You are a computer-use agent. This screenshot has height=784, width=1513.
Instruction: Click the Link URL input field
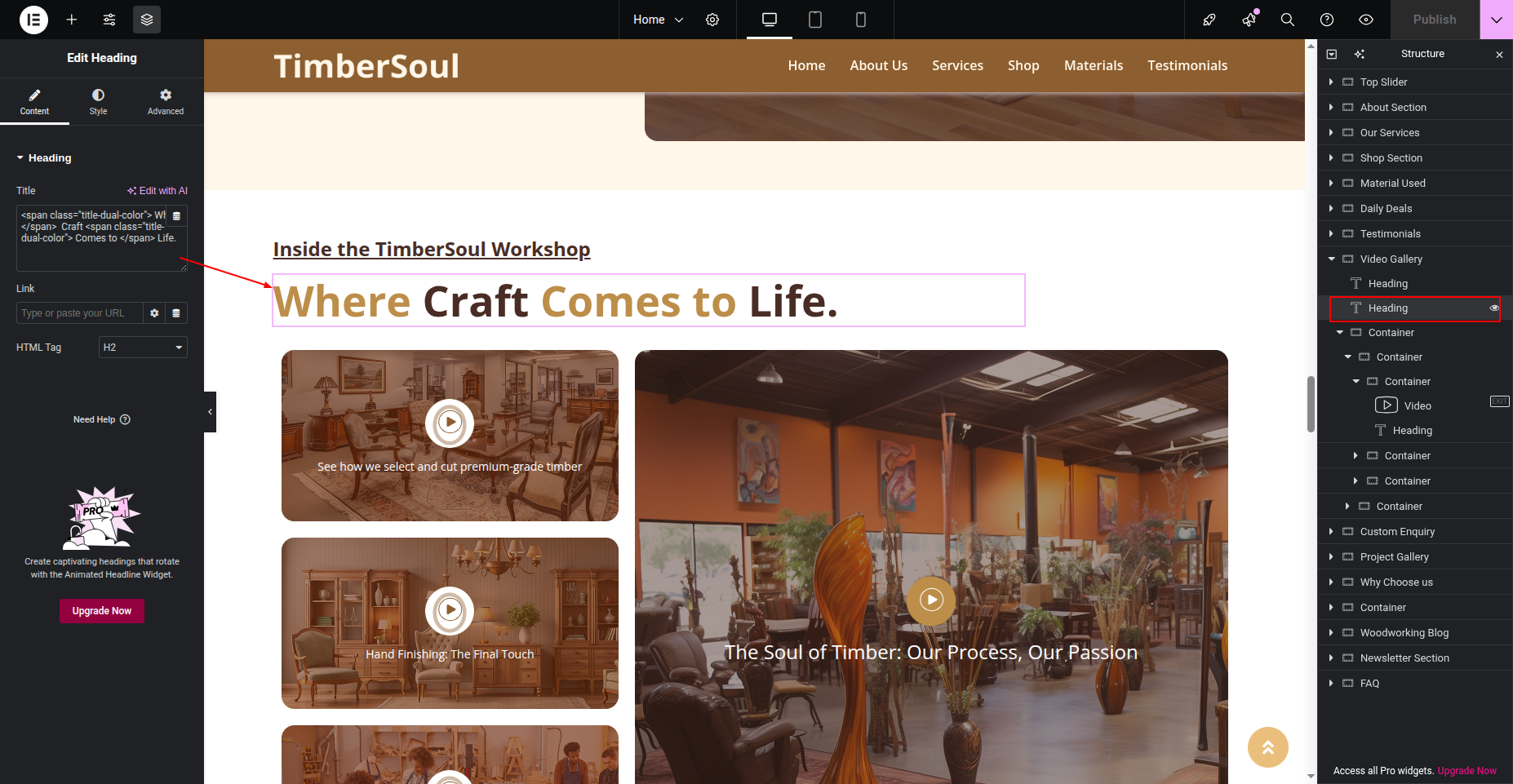(80, 313)
